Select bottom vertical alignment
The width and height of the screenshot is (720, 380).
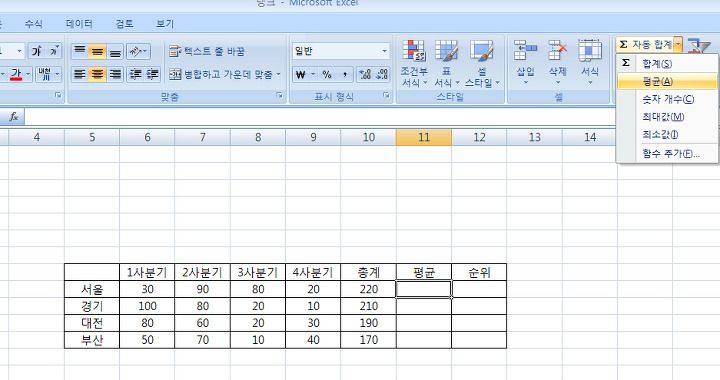[x=115, y=51]
